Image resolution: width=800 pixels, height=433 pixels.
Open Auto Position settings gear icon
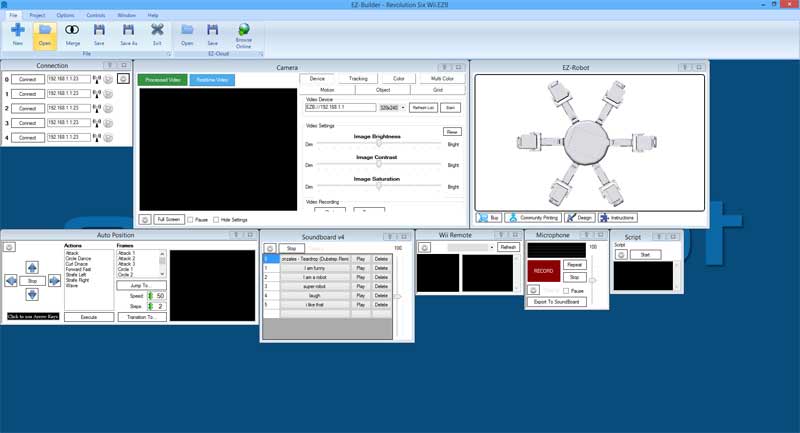click(9, 247)
